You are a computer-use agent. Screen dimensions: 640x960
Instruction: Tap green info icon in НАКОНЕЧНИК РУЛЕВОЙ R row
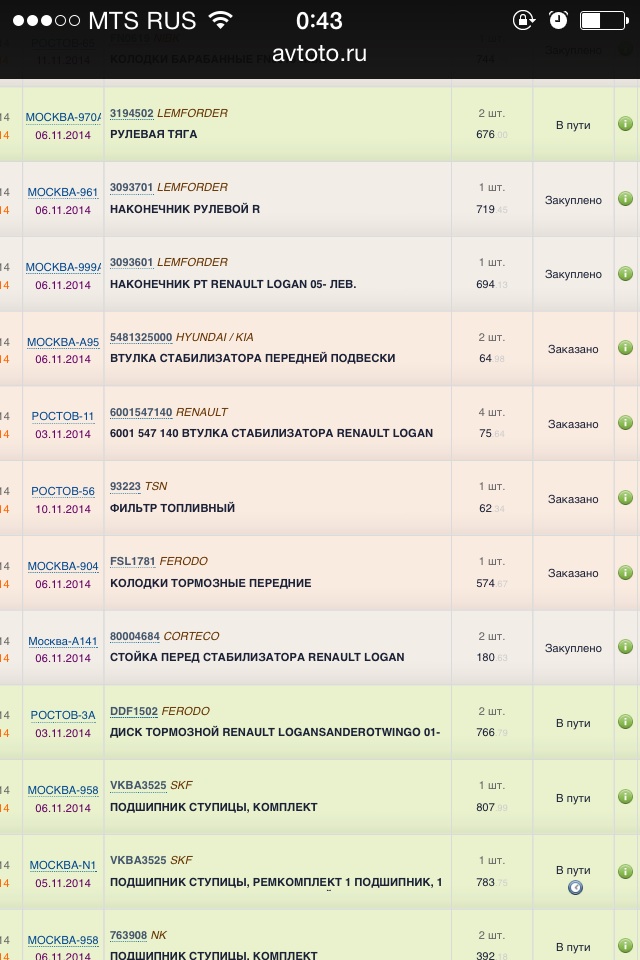click(625, 199)
